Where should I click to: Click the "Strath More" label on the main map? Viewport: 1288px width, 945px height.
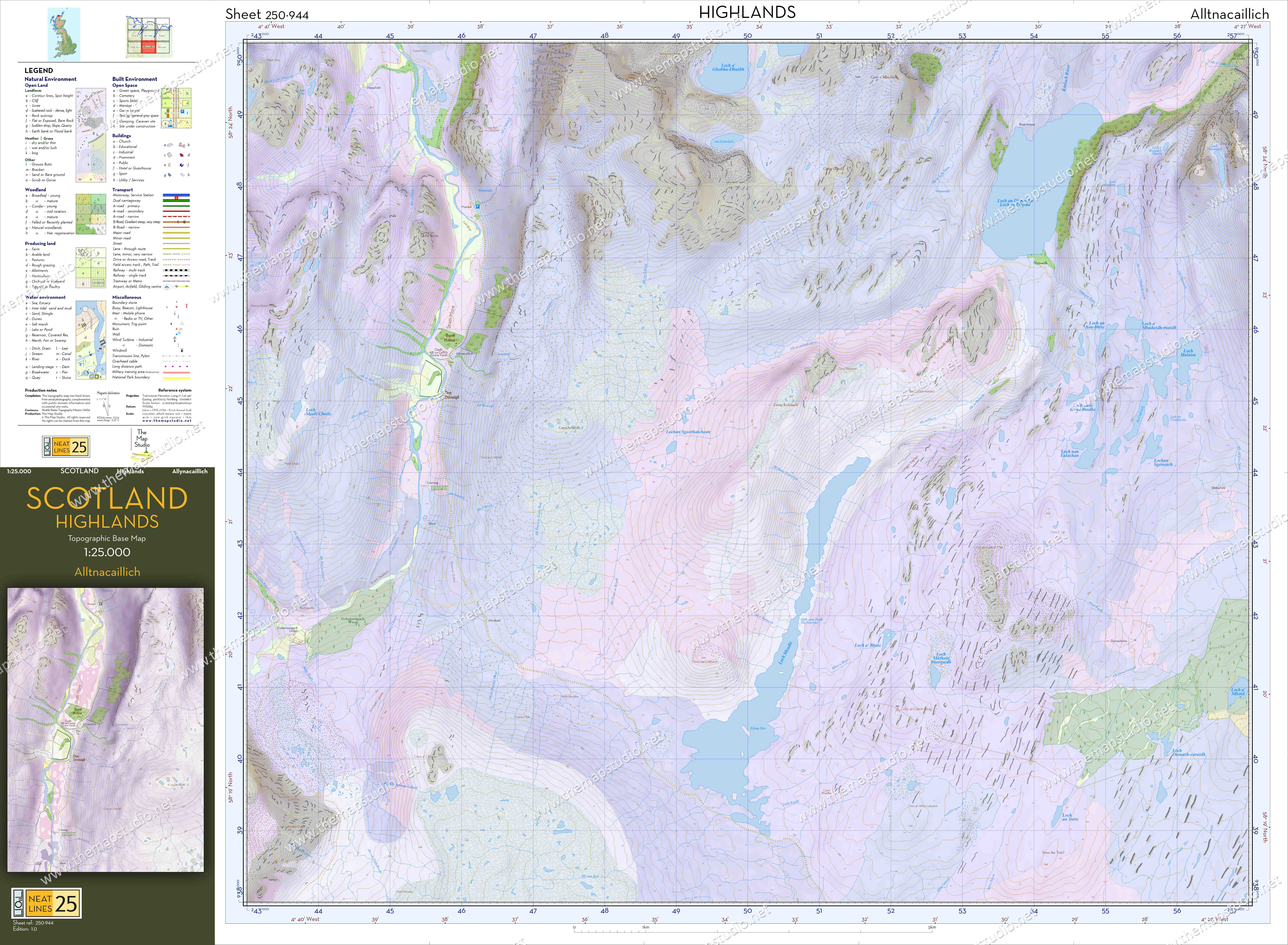click(451, 317)
